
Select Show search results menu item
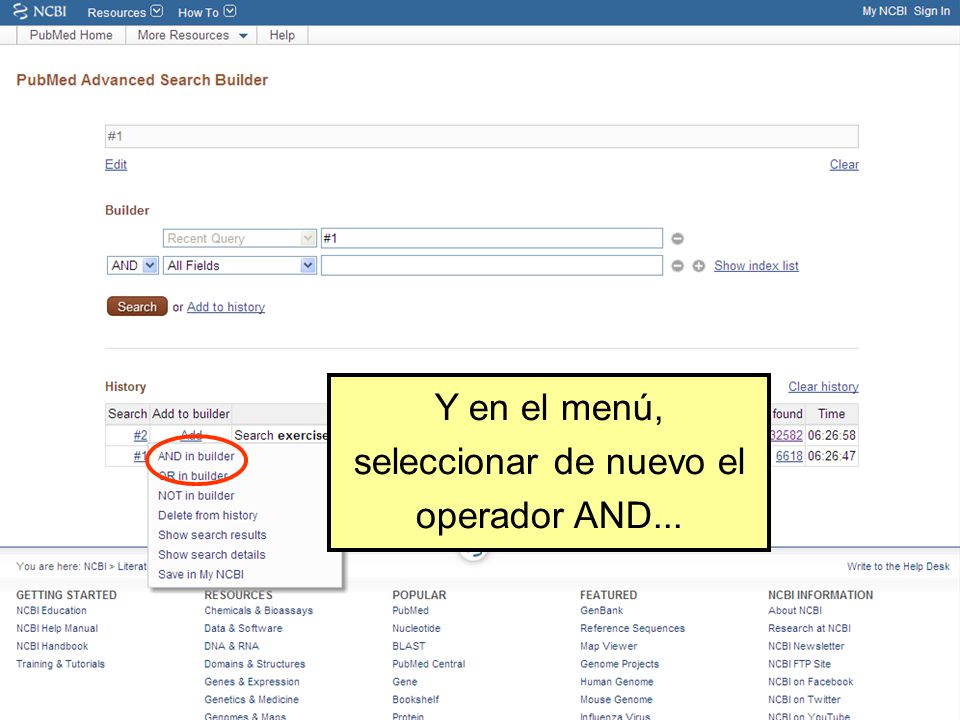212,534
